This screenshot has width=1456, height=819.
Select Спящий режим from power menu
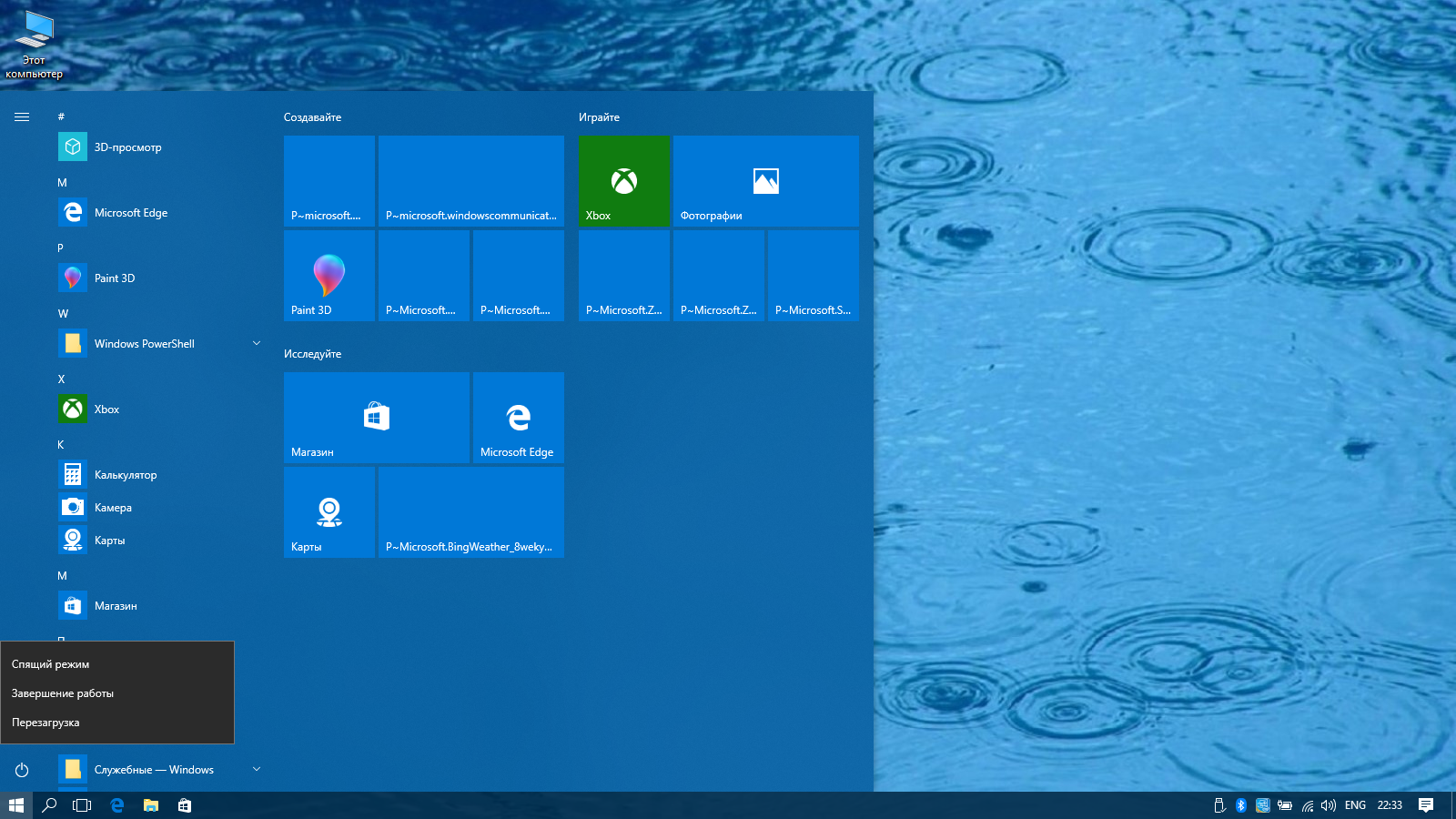[x=51, y=664]
